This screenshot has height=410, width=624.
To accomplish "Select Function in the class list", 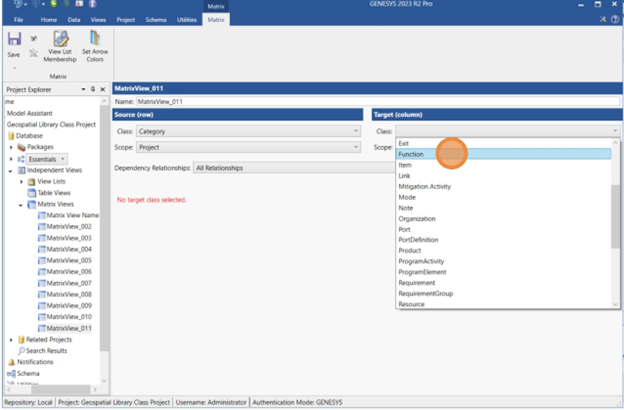I will point(411,155).
